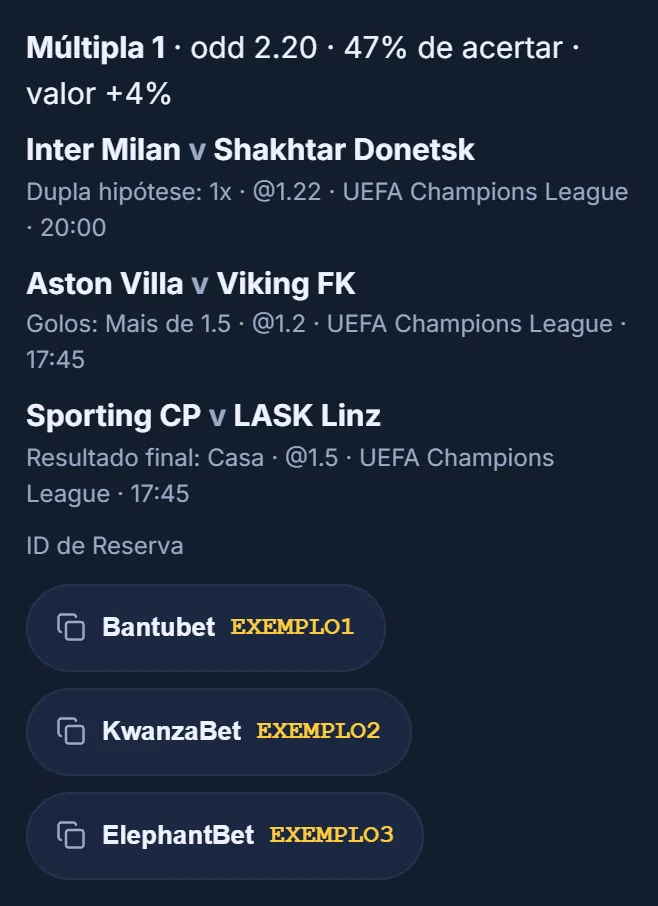Viewport: 658px width, 906px height.
Task: Click the ID de Reserva label
Action: click(105, 546)
